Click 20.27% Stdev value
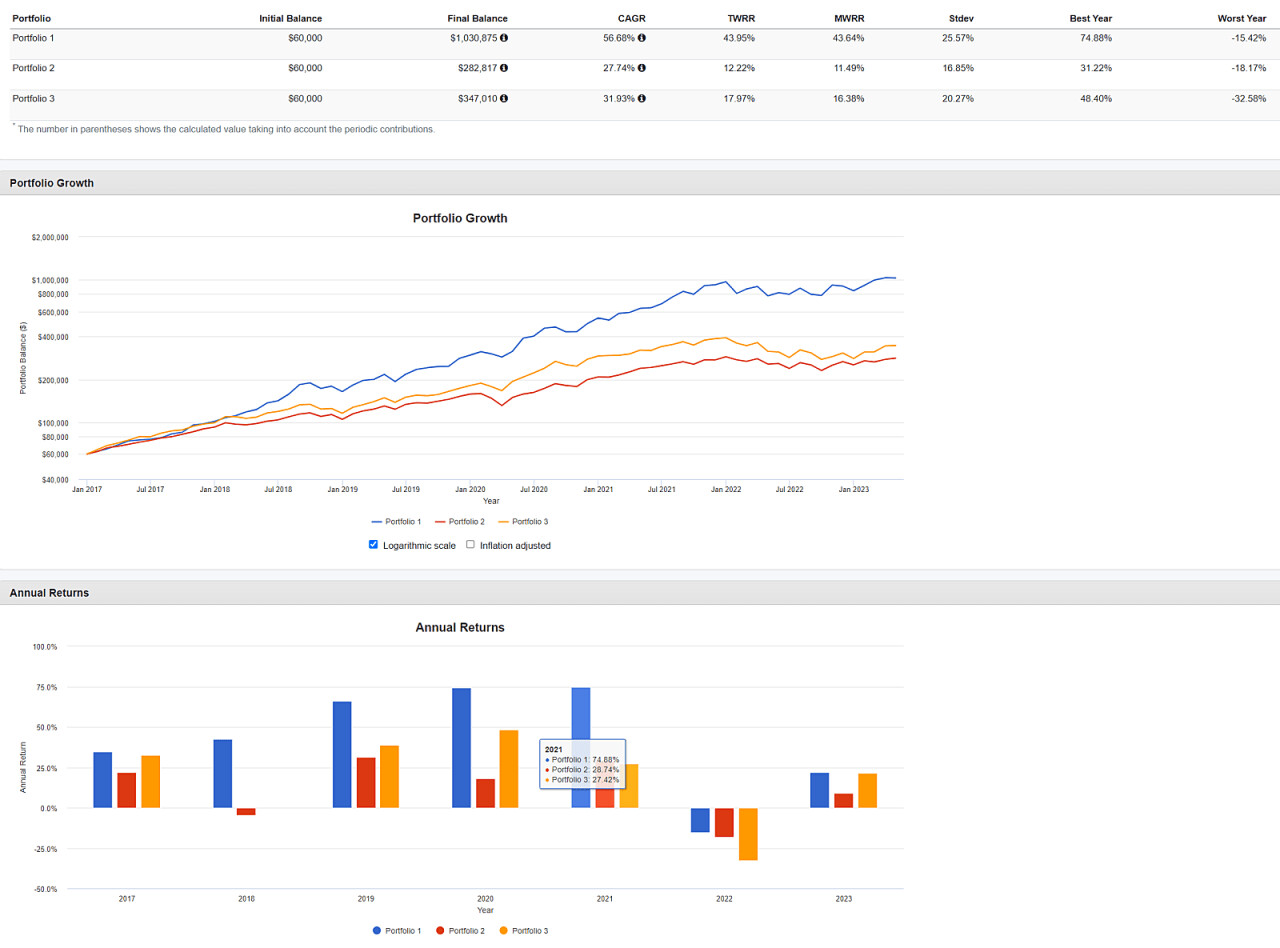The image size is (1280, 948). tap(958, 98)
